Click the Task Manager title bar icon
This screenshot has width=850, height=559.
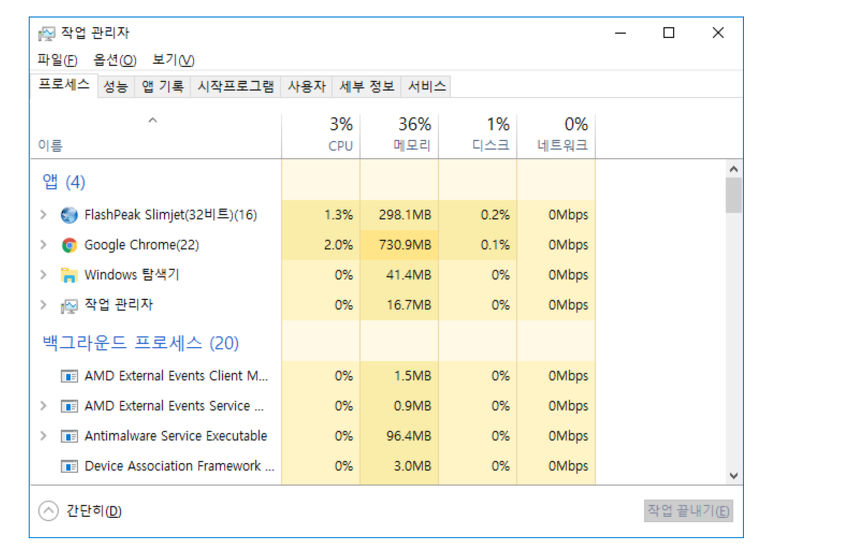(46, 33)
